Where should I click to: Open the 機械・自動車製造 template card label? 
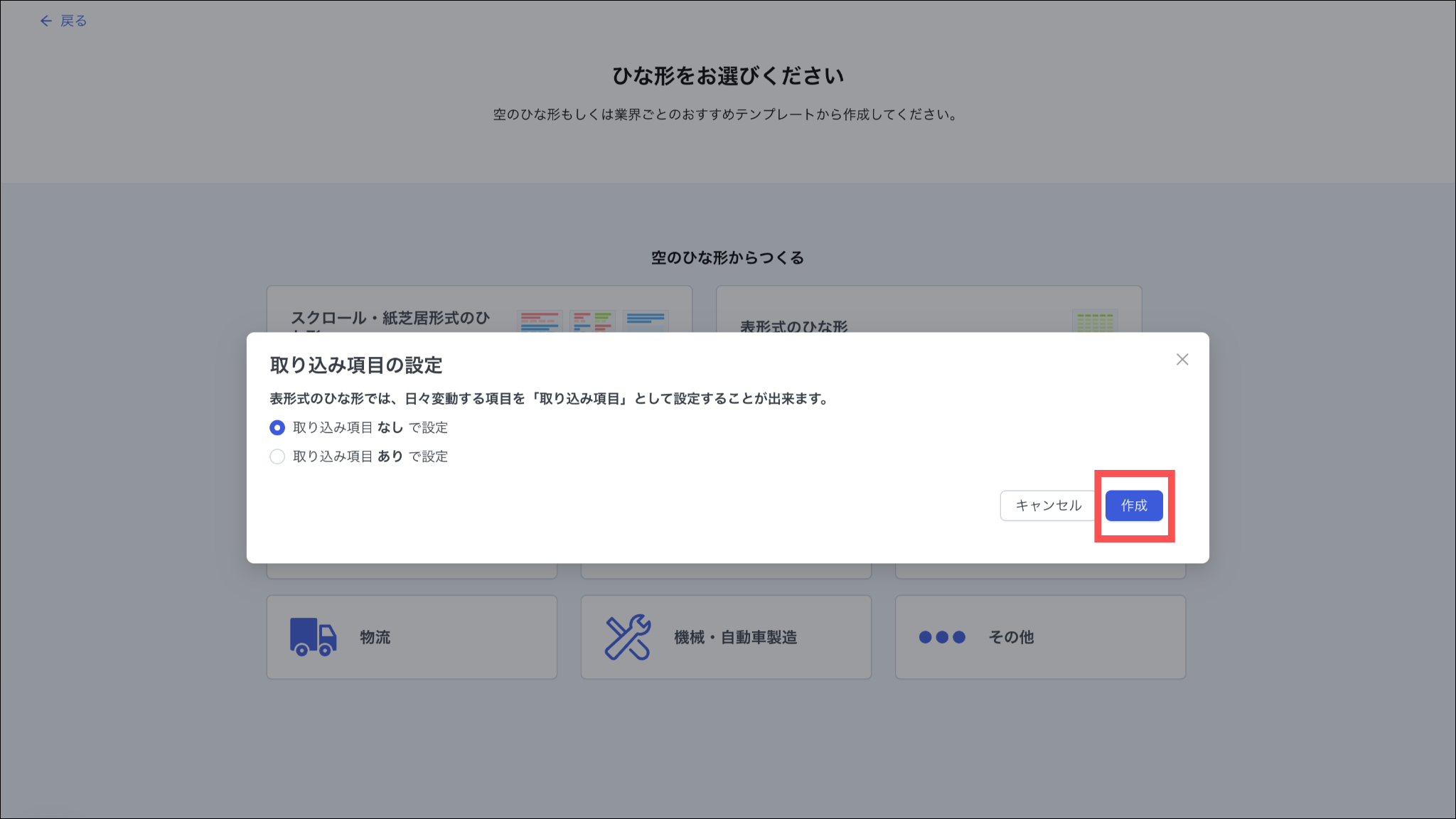pyautogui.click(x=735, y=637)
